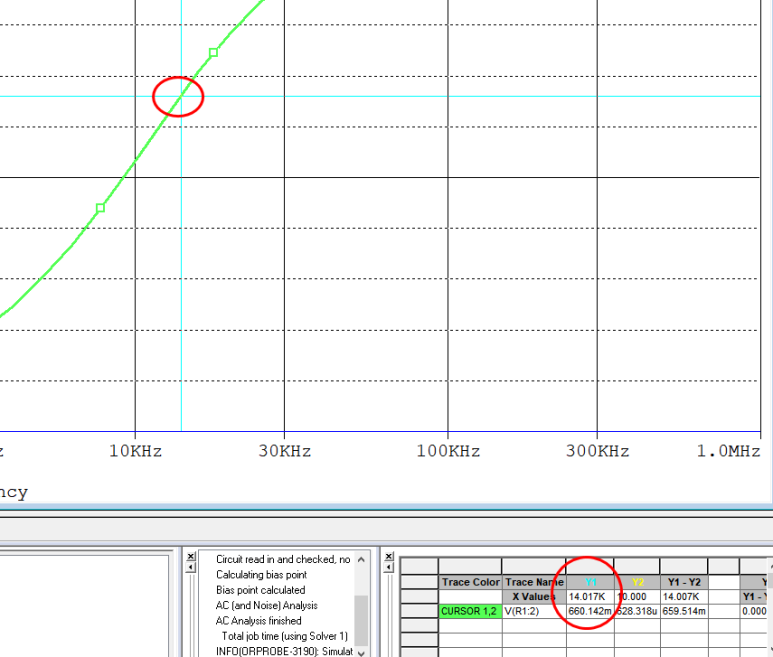Click the lower square marker on the green trace
Image resolution: width=773 pixels, height=657 pixels.
(101, 208)
